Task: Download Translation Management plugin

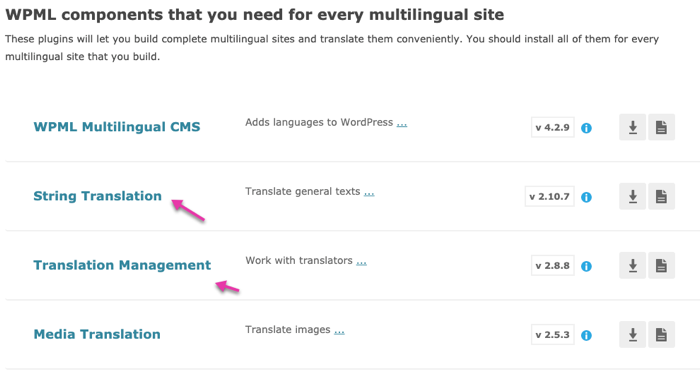Action: [633, 266]
